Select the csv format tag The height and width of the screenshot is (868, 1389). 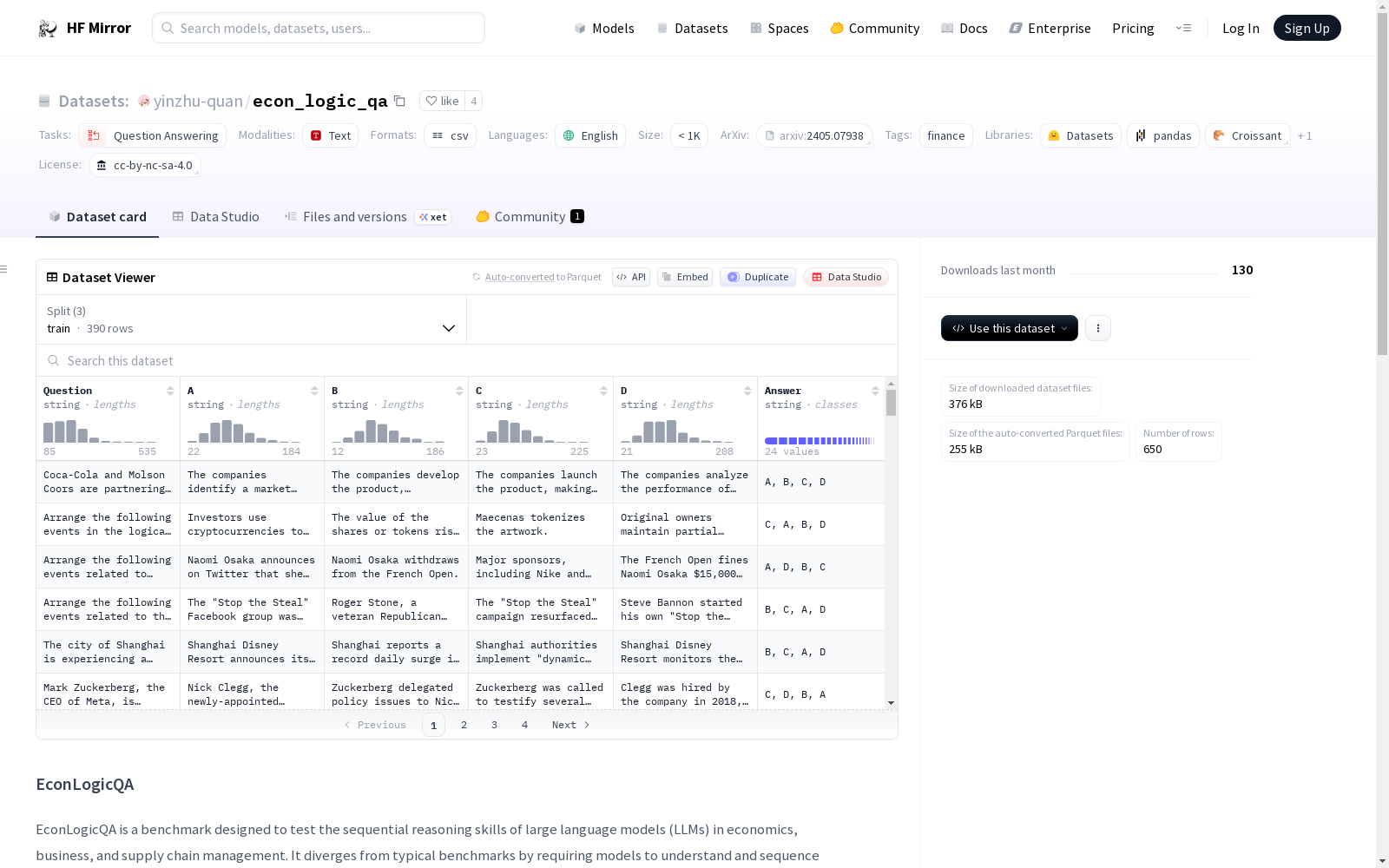pyautogui.click(x=451, y=135)
